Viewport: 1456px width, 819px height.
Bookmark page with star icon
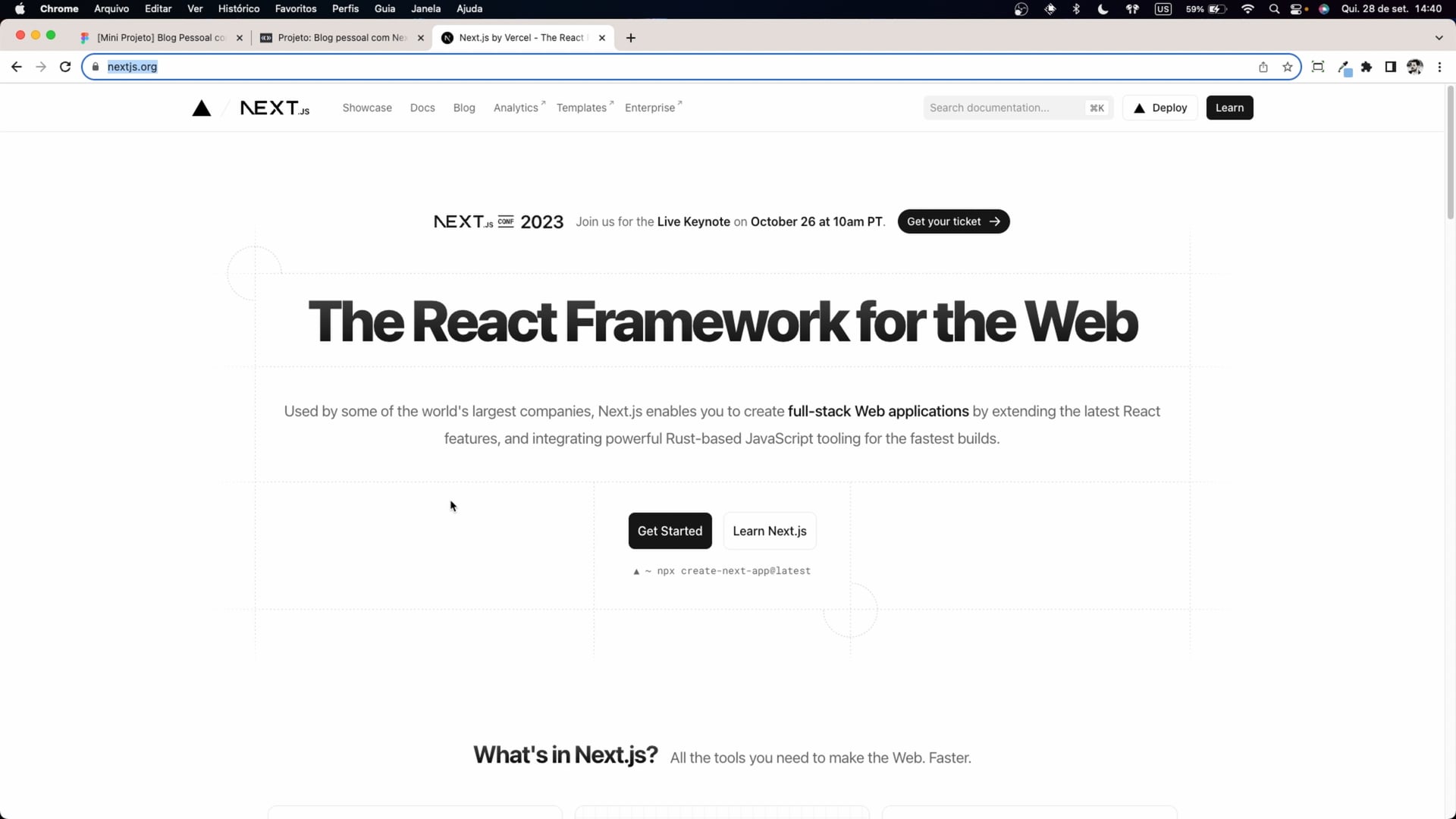pos(1288,67)
